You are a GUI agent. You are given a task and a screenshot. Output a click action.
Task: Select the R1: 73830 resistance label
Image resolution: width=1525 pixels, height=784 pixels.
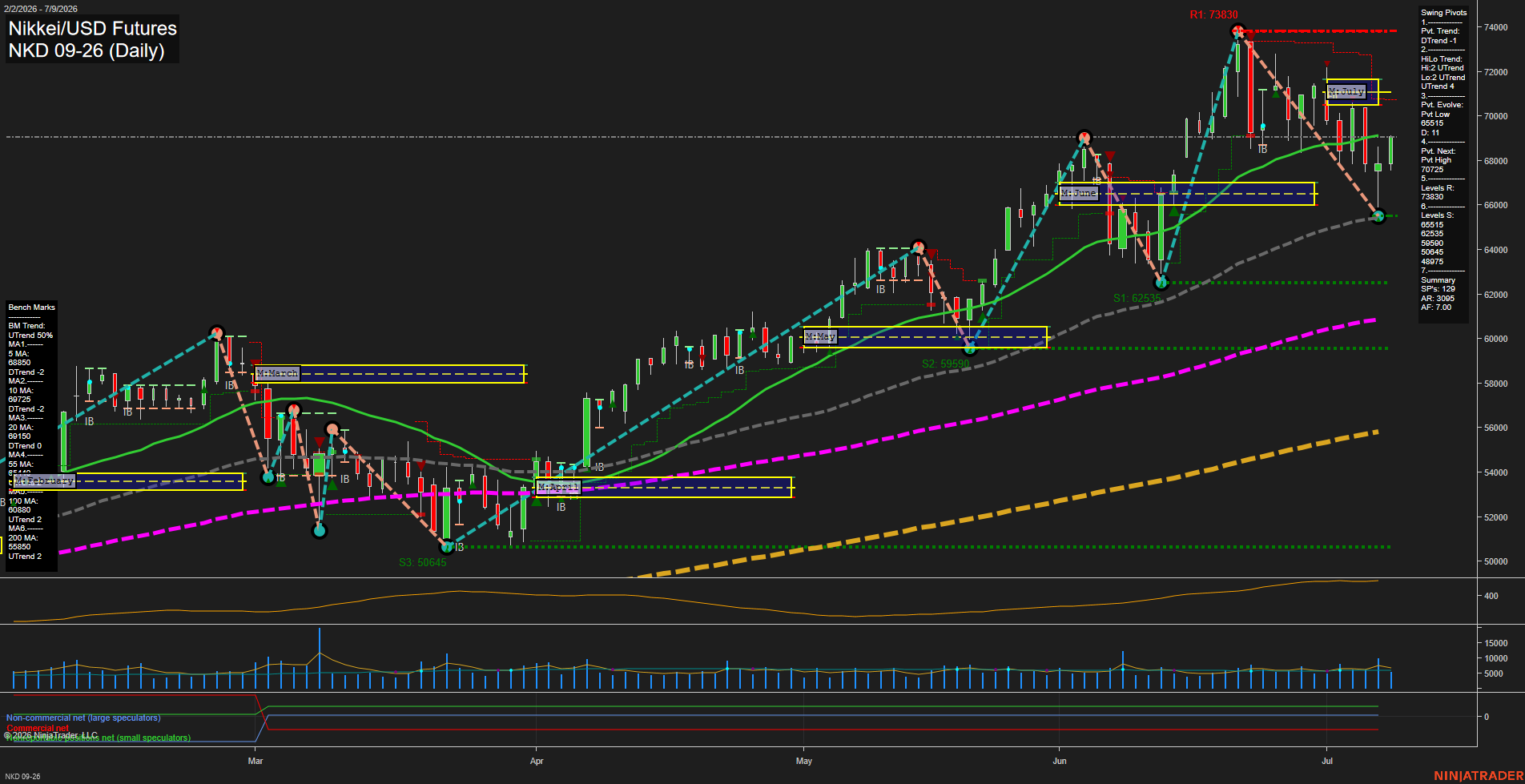1213,14
